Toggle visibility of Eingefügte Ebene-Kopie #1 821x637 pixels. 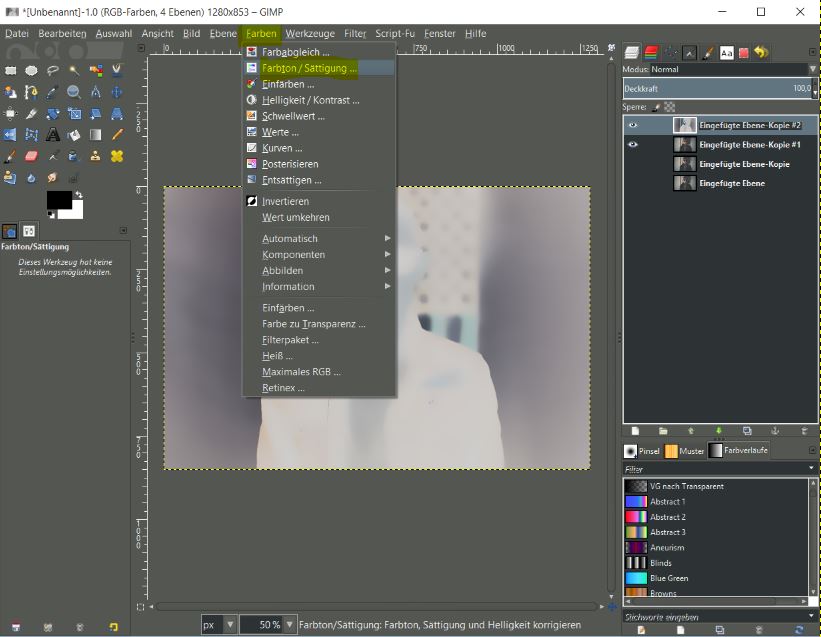632,145
